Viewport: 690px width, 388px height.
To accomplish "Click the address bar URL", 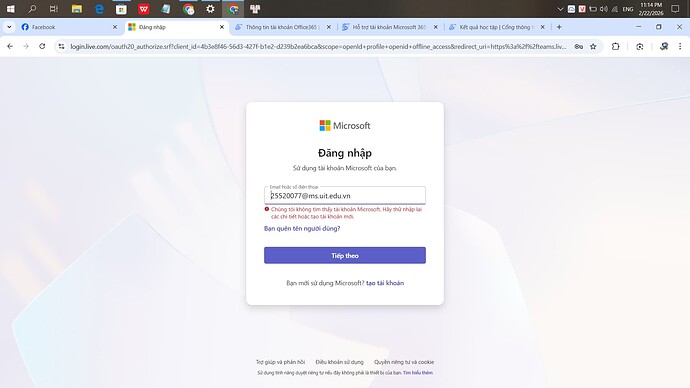I will (x=318, y=46).
